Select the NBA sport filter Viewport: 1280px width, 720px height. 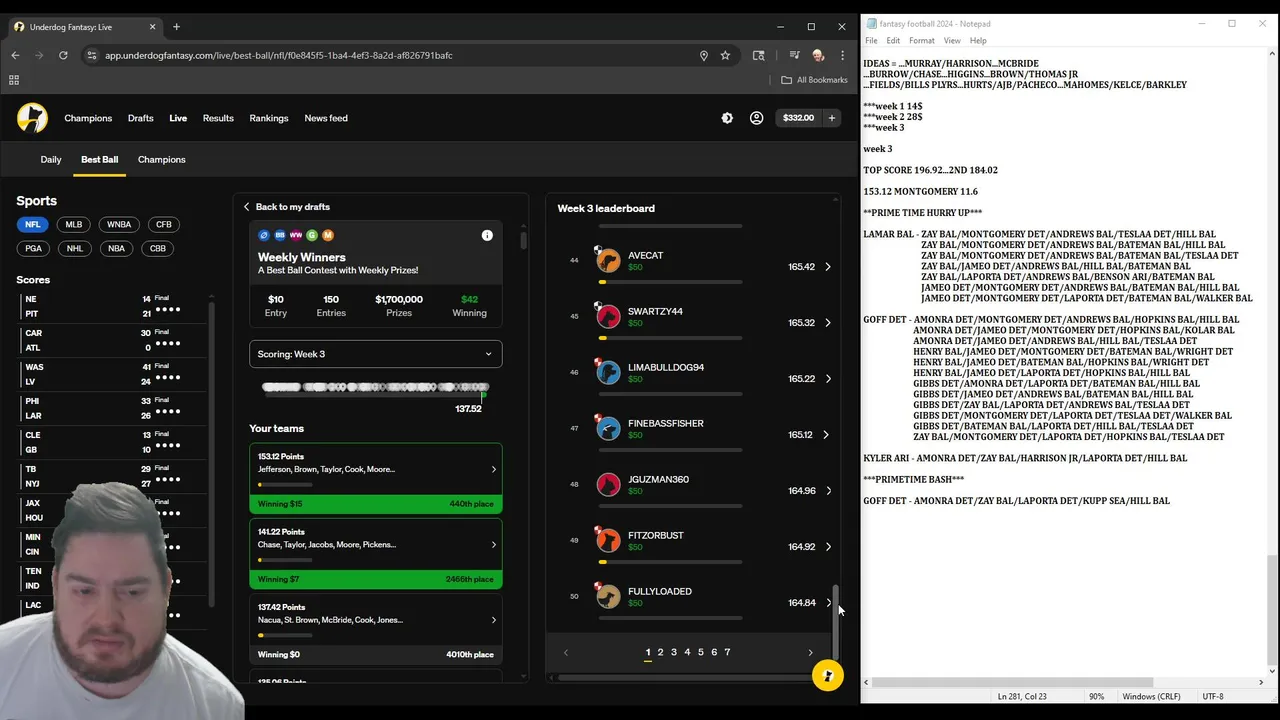tap(117, 249)
